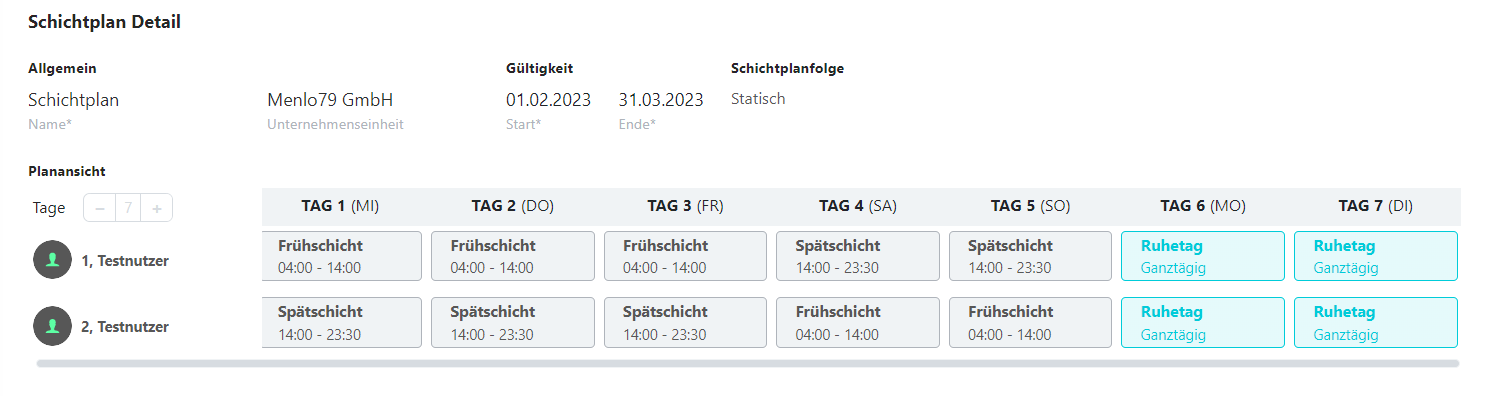The width and height of the screenshot is (1492, 396).
Task: Open Testnutzer 2 Spätschicht on TAG 2
Action: click(x=512, y=322)
